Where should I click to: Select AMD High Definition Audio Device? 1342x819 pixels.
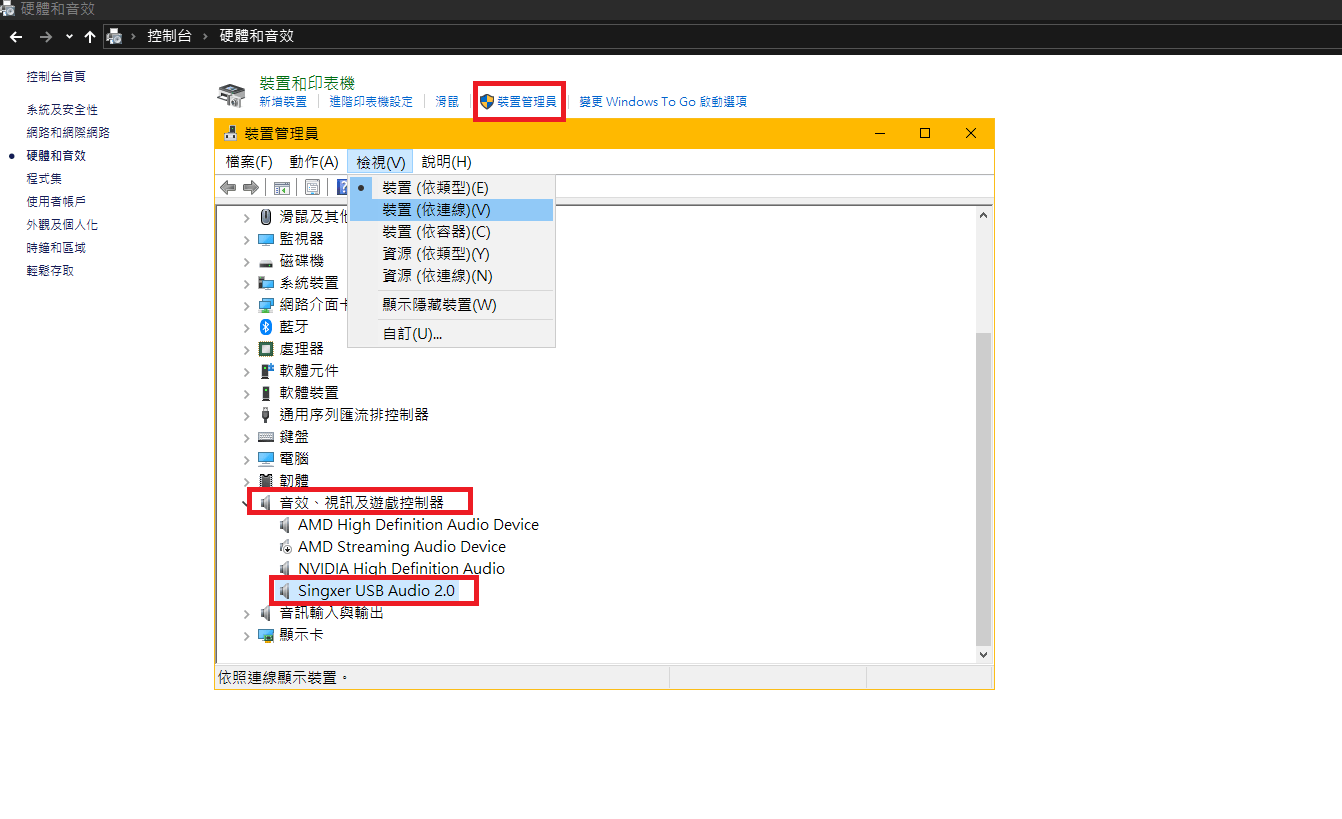pos(418,525)
